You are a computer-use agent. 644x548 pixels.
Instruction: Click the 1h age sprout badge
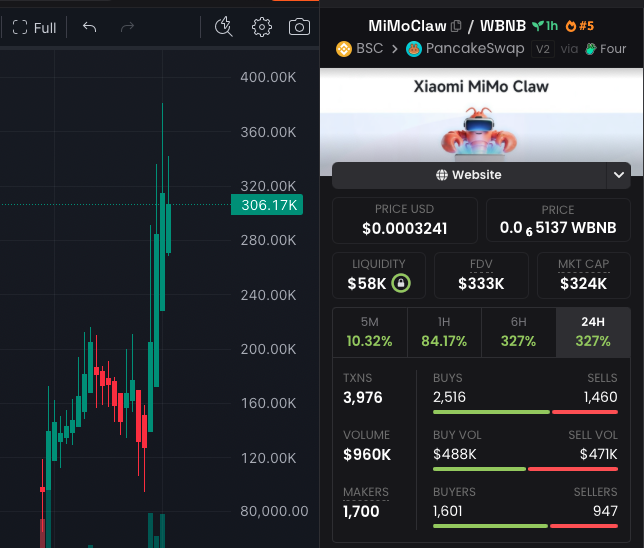click(545, 26)
